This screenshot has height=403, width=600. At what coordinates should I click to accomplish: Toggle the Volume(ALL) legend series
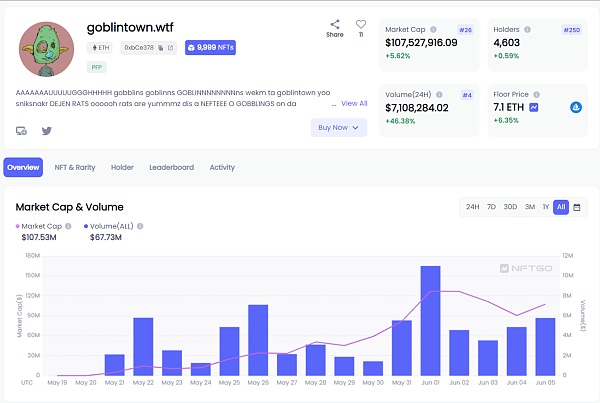(109, 226)
